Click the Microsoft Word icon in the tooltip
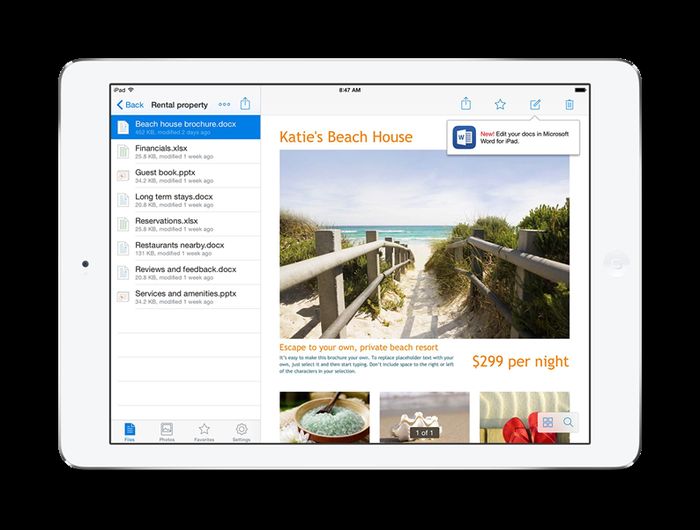This screenshot has width=700, height=530. coord(464,137)
